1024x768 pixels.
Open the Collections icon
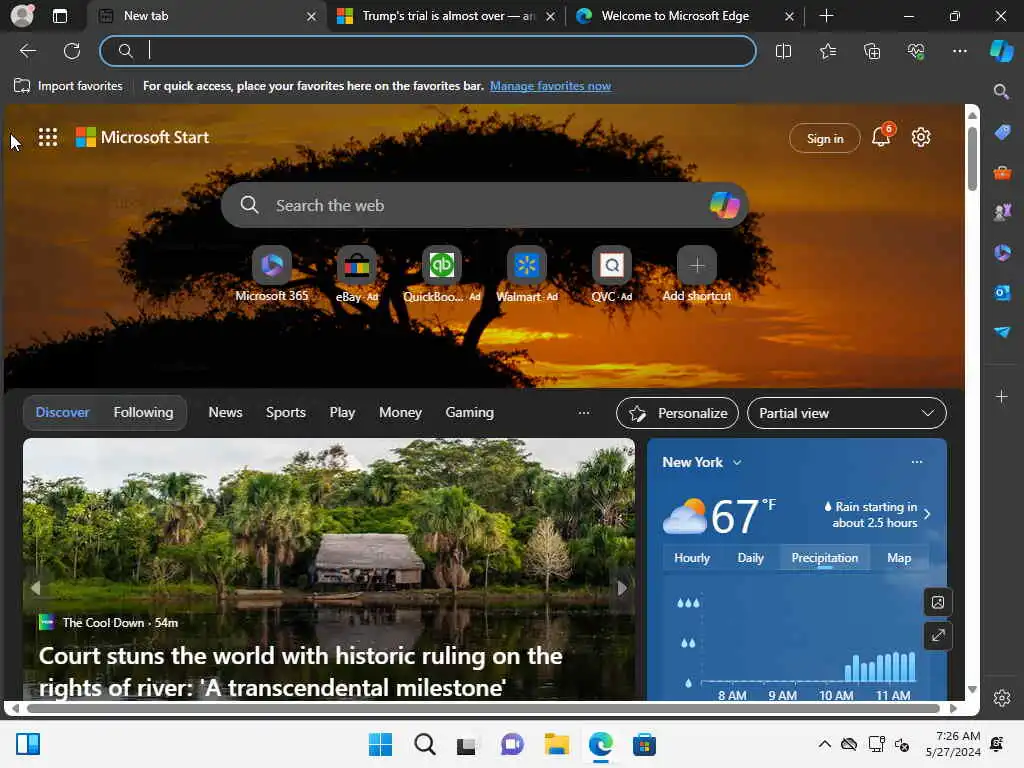click(x=872, y=51)
